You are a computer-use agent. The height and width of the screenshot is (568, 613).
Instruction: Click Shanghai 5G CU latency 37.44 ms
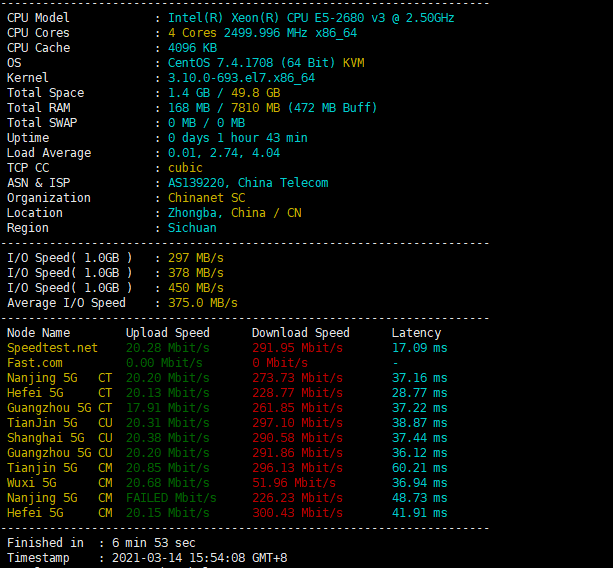419,438
